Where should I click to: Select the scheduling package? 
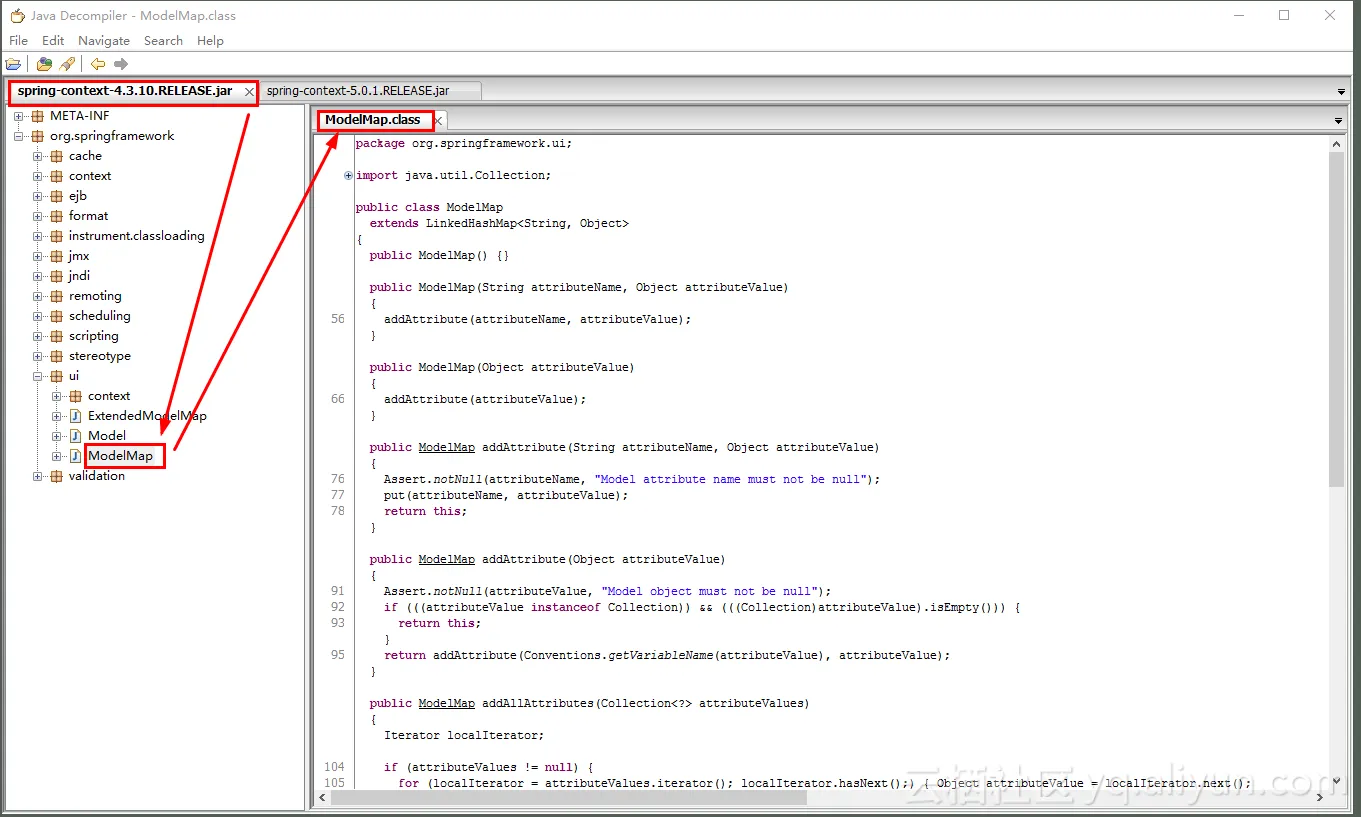99,316
